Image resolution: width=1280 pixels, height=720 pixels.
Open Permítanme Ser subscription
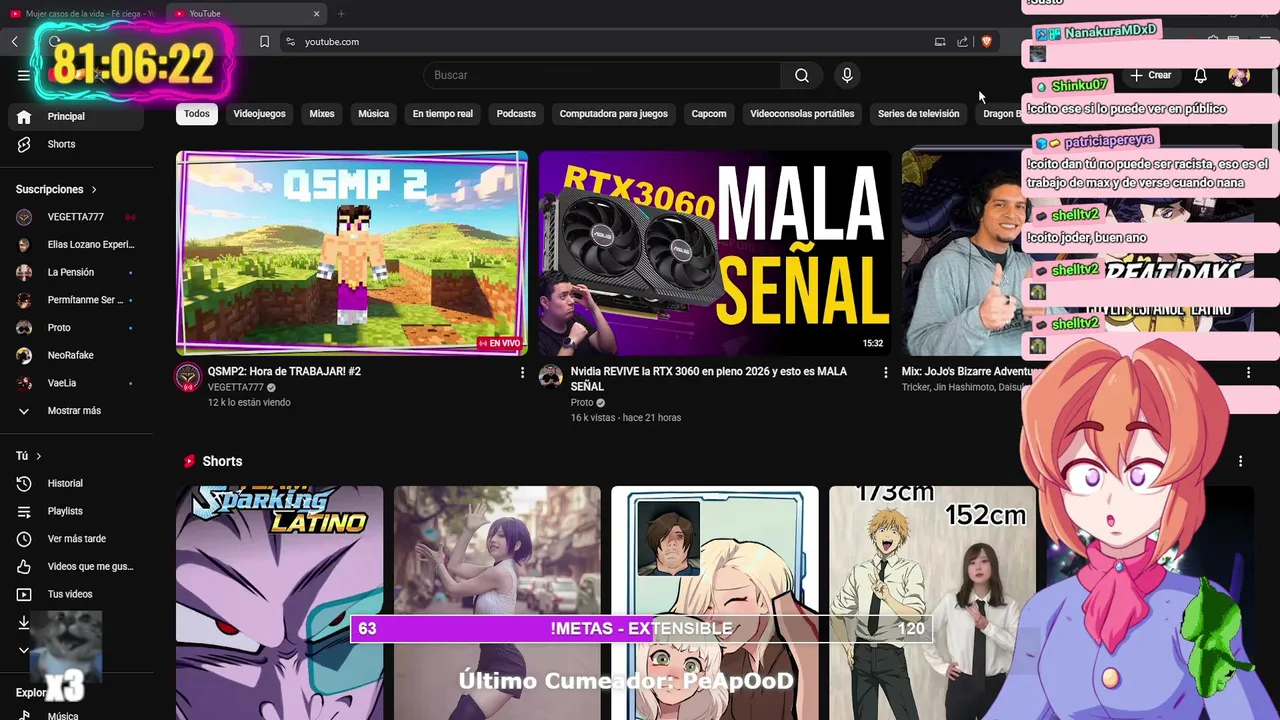pyautogui.click(x=77, y=300)
